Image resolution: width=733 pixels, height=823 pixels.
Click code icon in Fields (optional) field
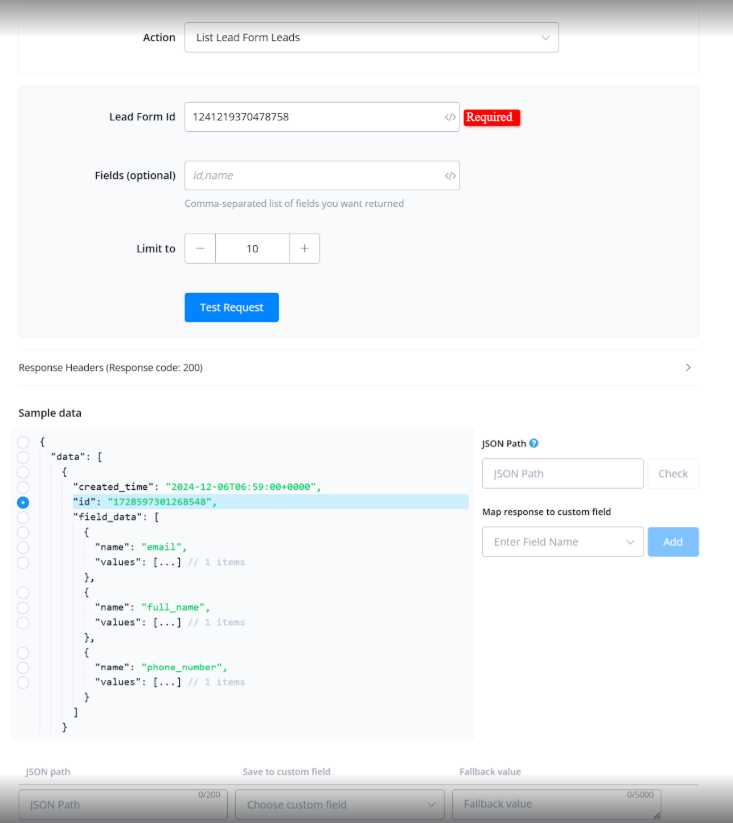point(450,175)
